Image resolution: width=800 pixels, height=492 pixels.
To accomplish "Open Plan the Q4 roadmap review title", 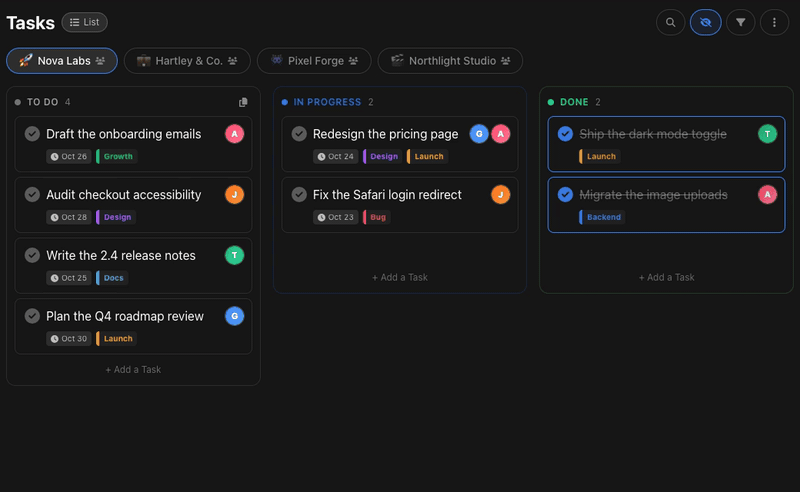I will (x=125, y=316).
